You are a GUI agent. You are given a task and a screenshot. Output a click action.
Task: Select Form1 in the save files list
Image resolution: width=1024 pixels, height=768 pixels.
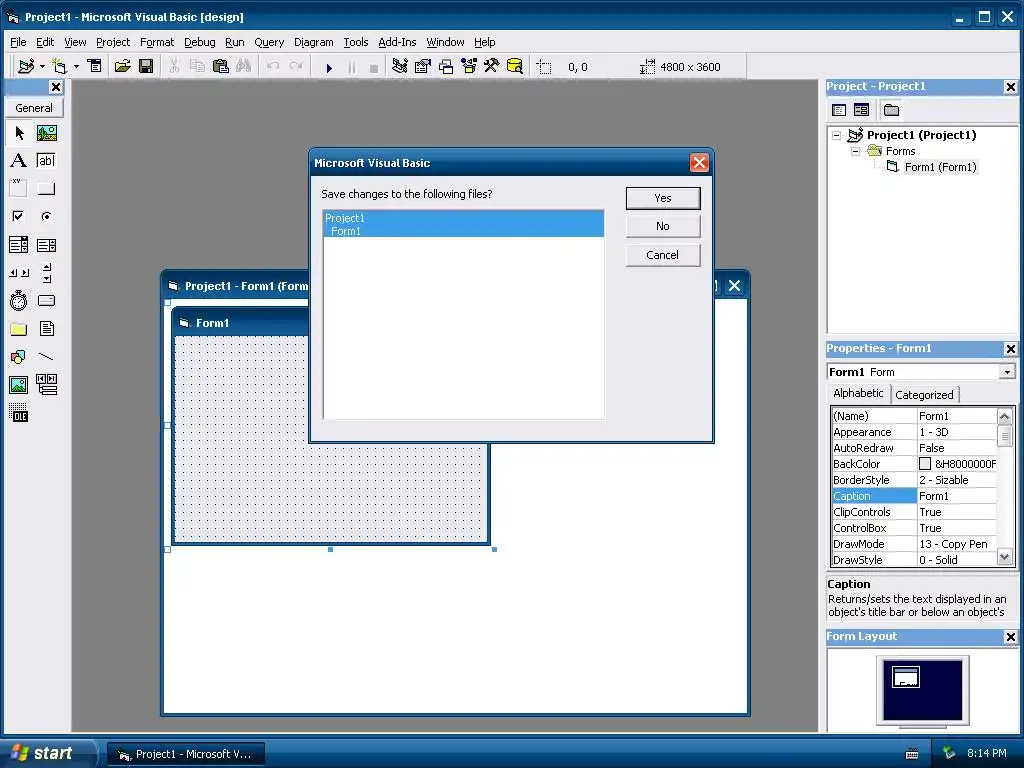coord(463,231)
